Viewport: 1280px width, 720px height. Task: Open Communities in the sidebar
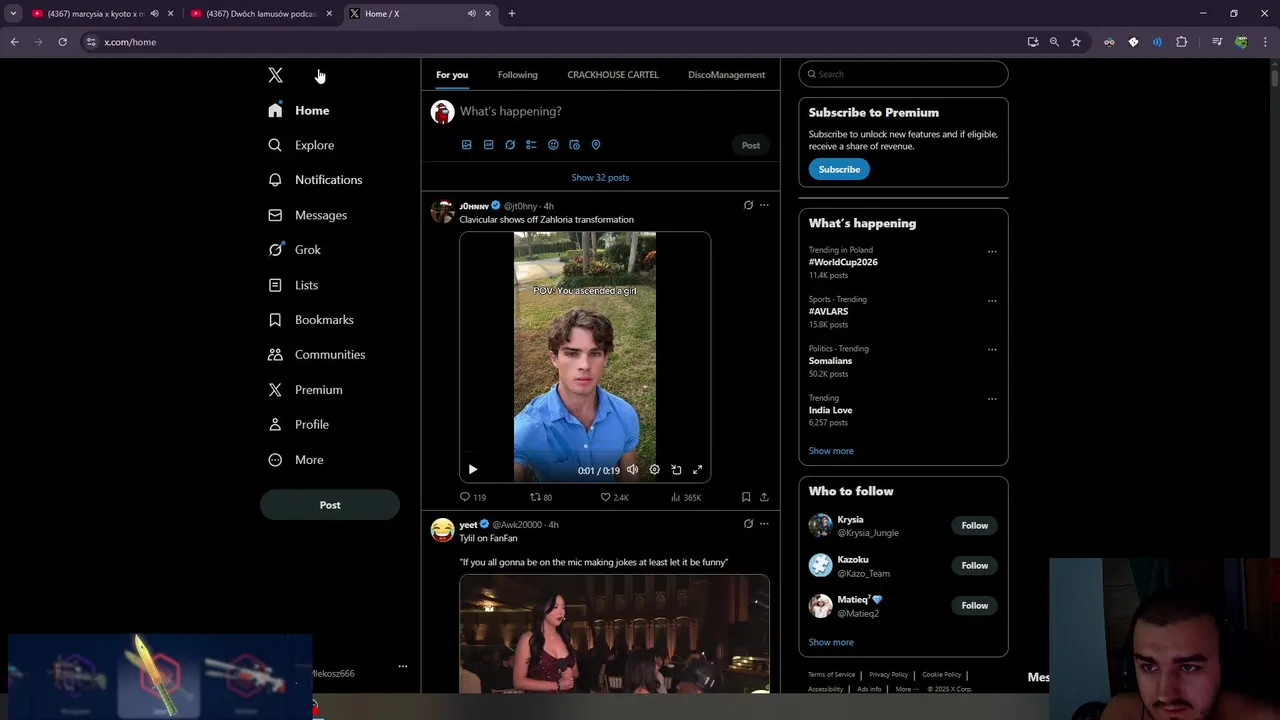[x=316, y=355]
